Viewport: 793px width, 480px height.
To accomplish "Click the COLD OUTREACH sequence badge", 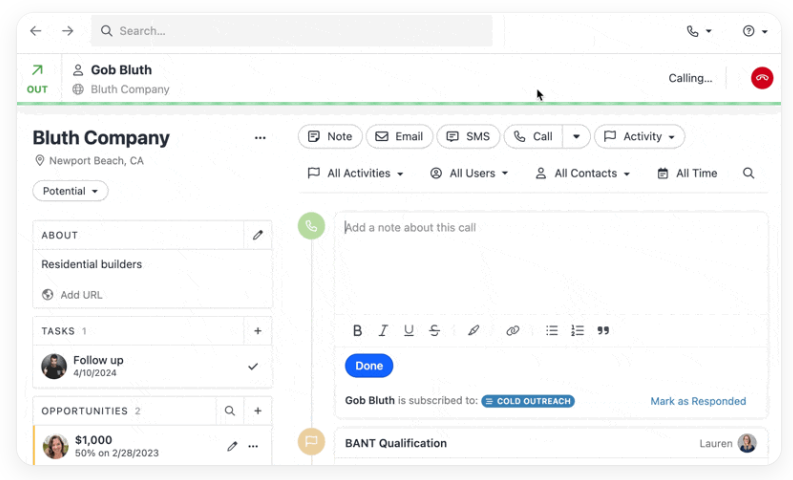I will point(528,401).
